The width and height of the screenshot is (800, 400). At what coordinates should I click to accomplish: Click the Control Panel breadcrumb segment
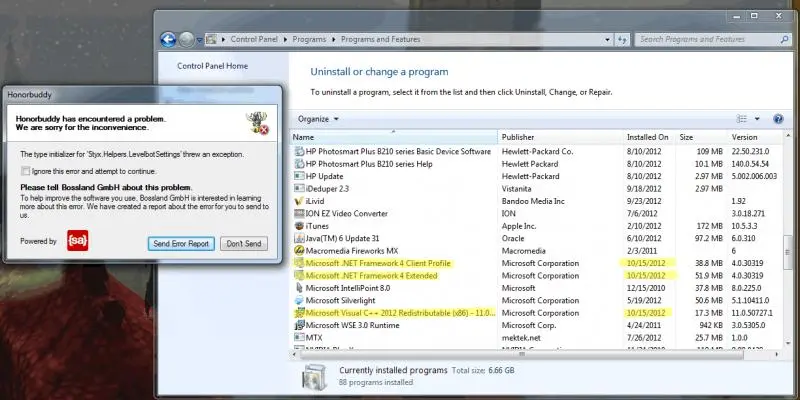tap(254, 39)
